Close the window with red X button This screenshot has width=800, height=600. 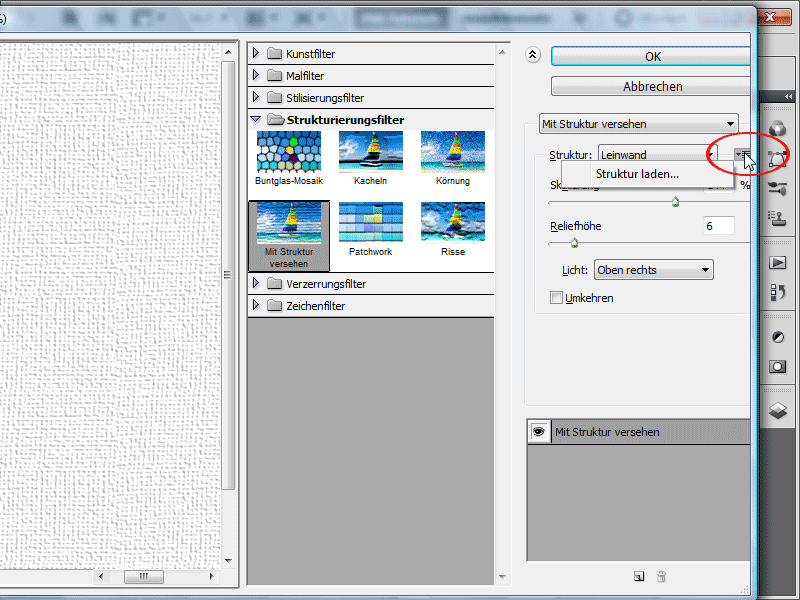click(769, 18)
